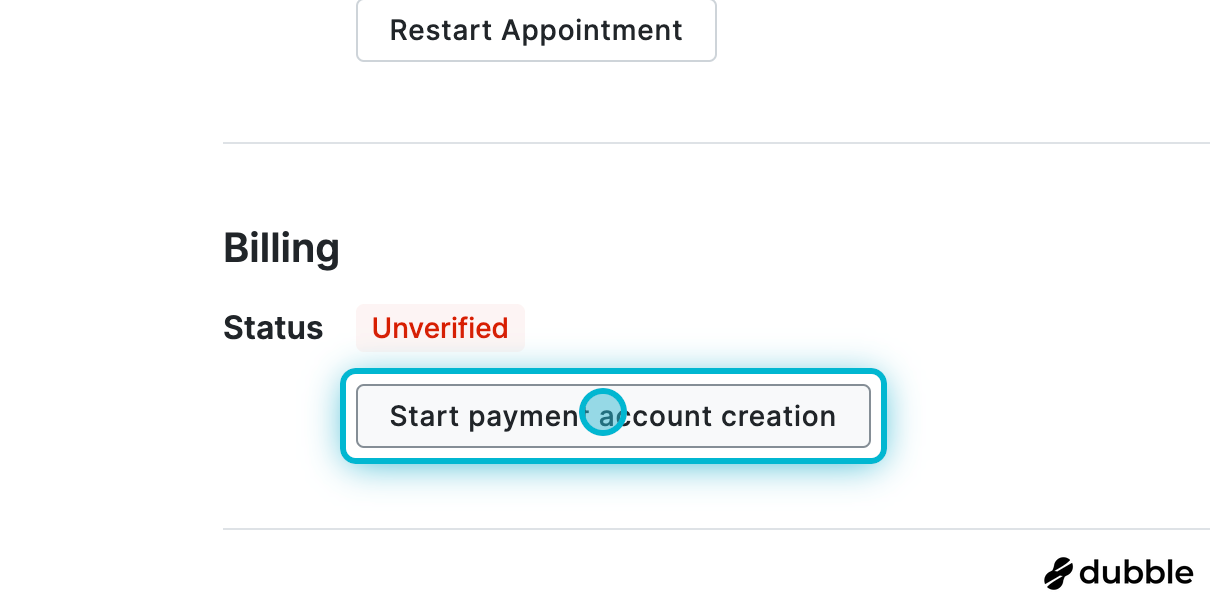Click the red Unverified status badge

[x=440, y=328]
